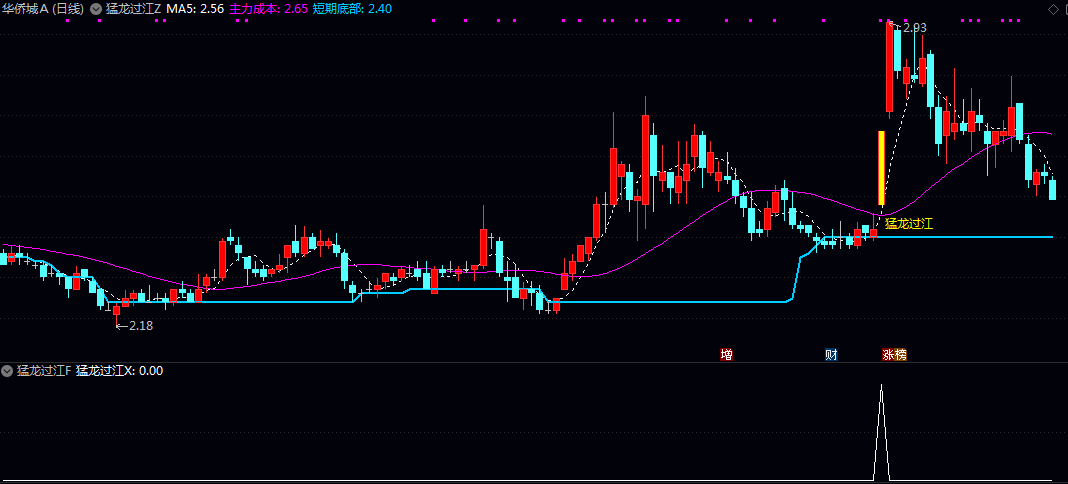The width and height of the screenshot is (1068, 484).
Task: Open the dropdown next to 猛龙过江Z indicator
Action: [x=96, y=10]
